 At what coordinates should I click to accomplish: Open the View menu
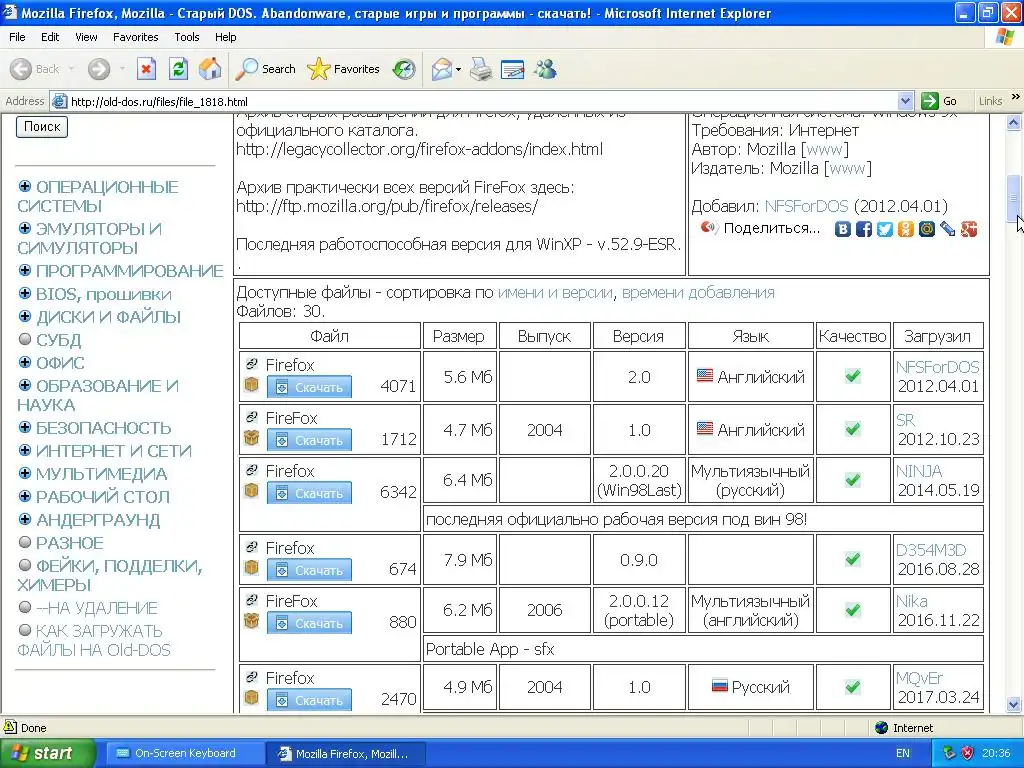coord(86,37)
